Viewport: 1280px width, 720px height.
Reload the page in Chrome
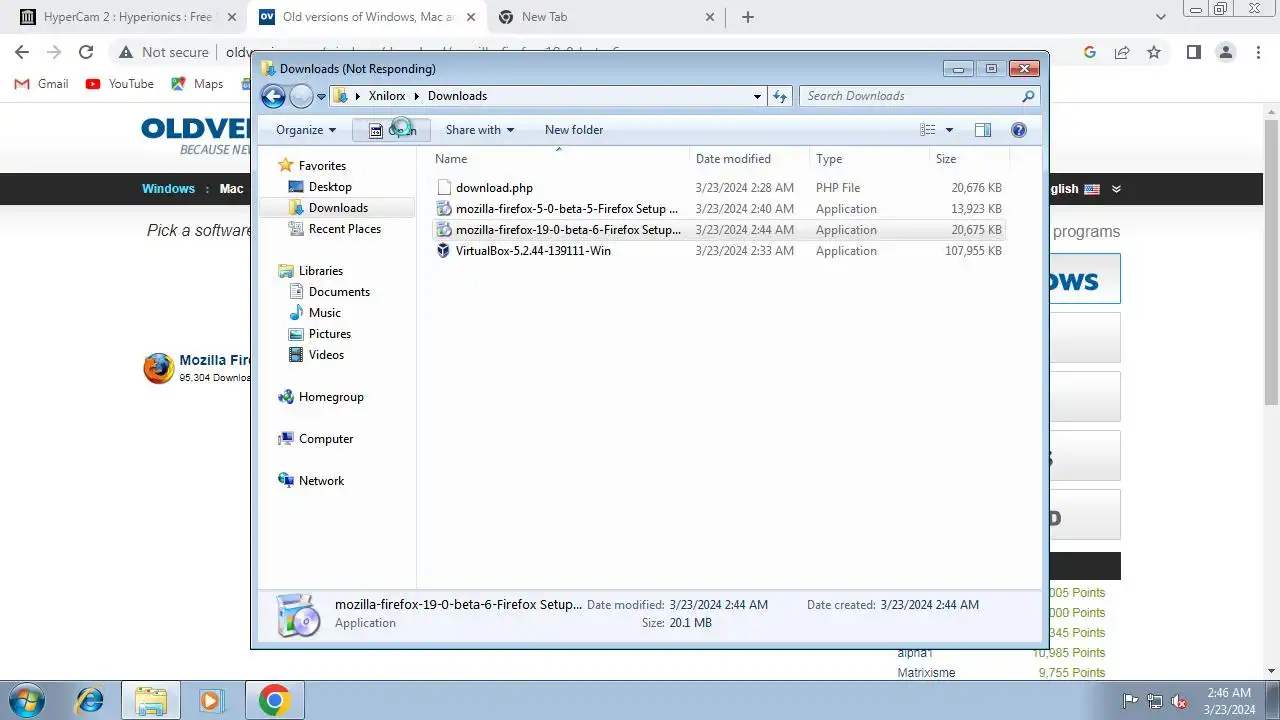click(86, 52)
